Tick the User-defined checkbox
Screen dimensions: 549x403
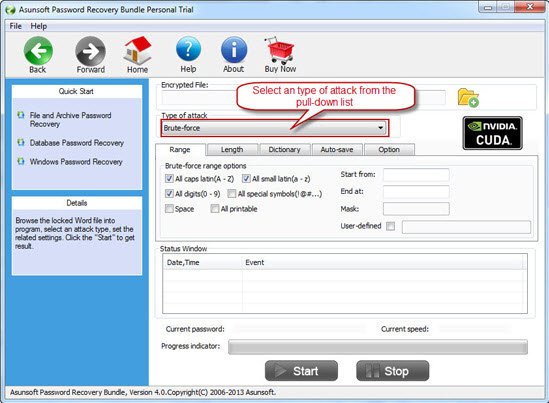point(390,226)
